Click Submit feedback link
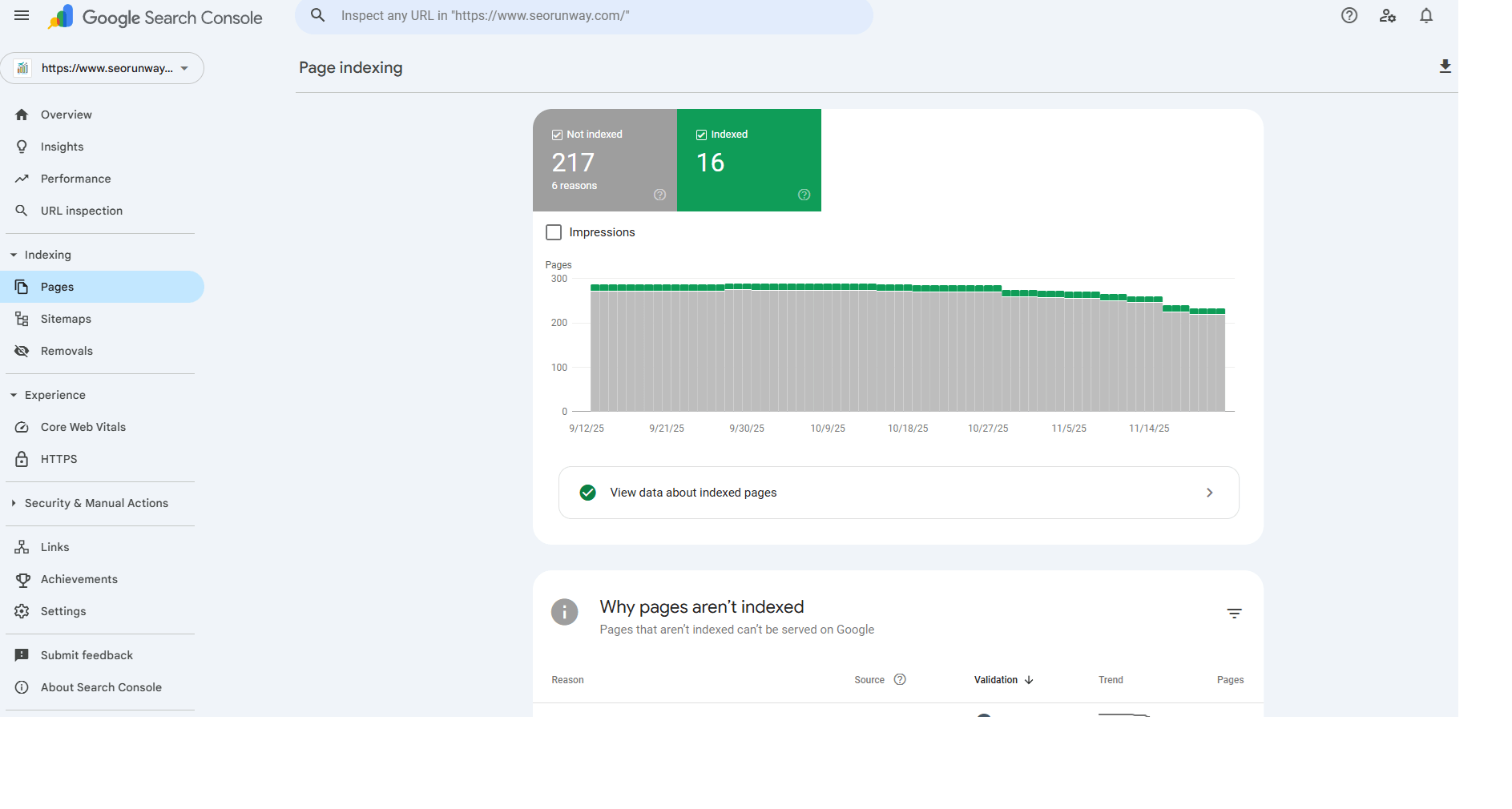This screenshot has height=809, width=1512. click(87, 655)
